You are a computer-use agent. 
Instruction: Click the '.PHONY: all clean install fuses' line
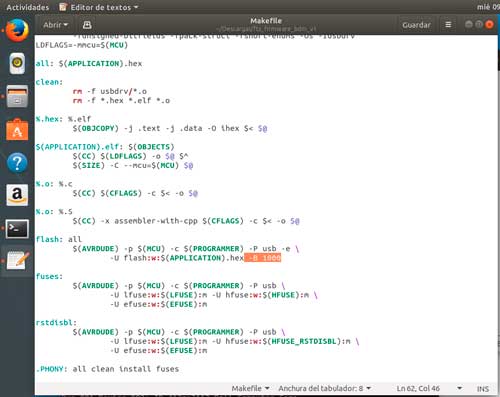[107, 369]
